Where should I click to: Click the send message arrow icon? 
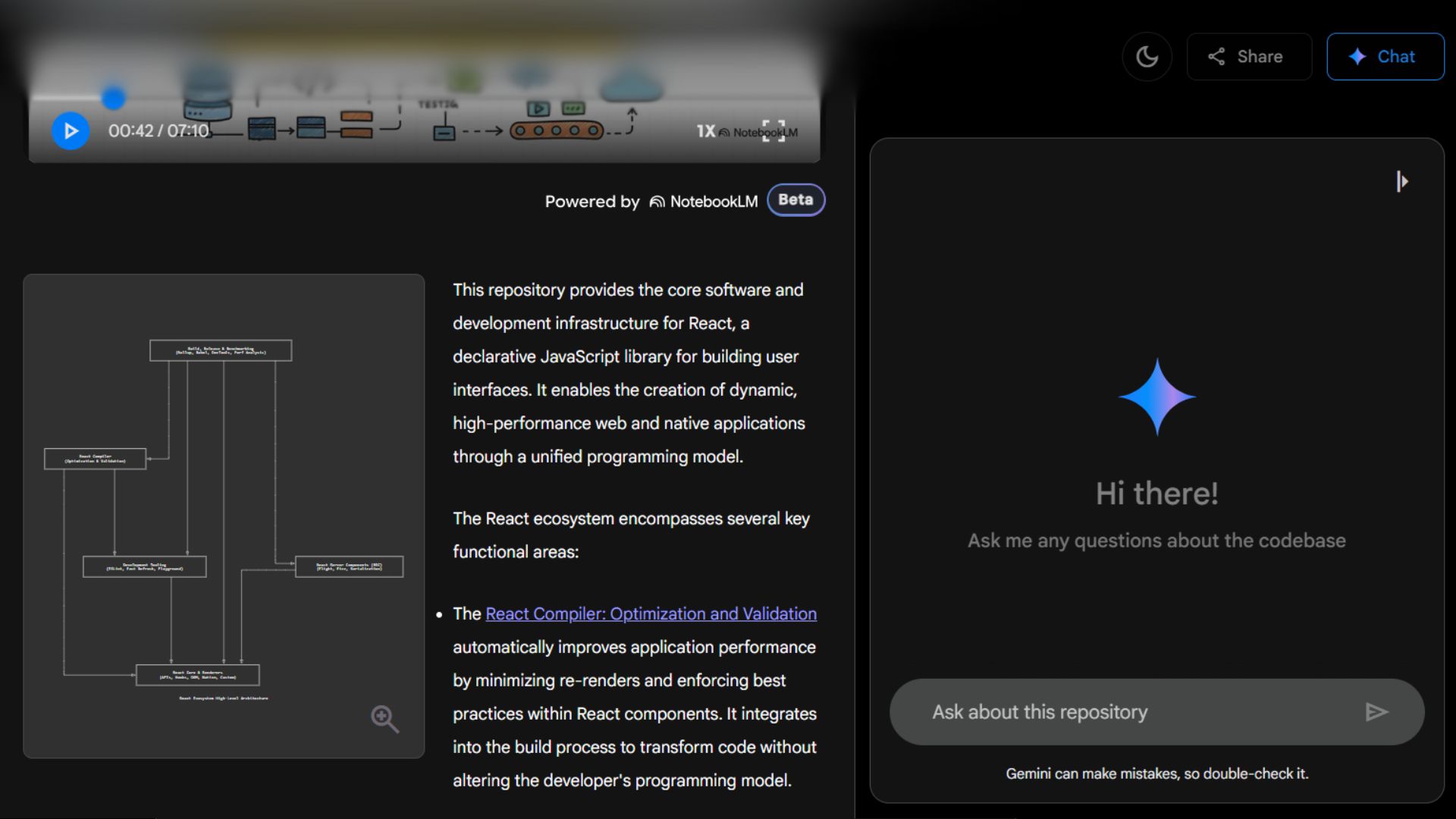[1376, 712]
